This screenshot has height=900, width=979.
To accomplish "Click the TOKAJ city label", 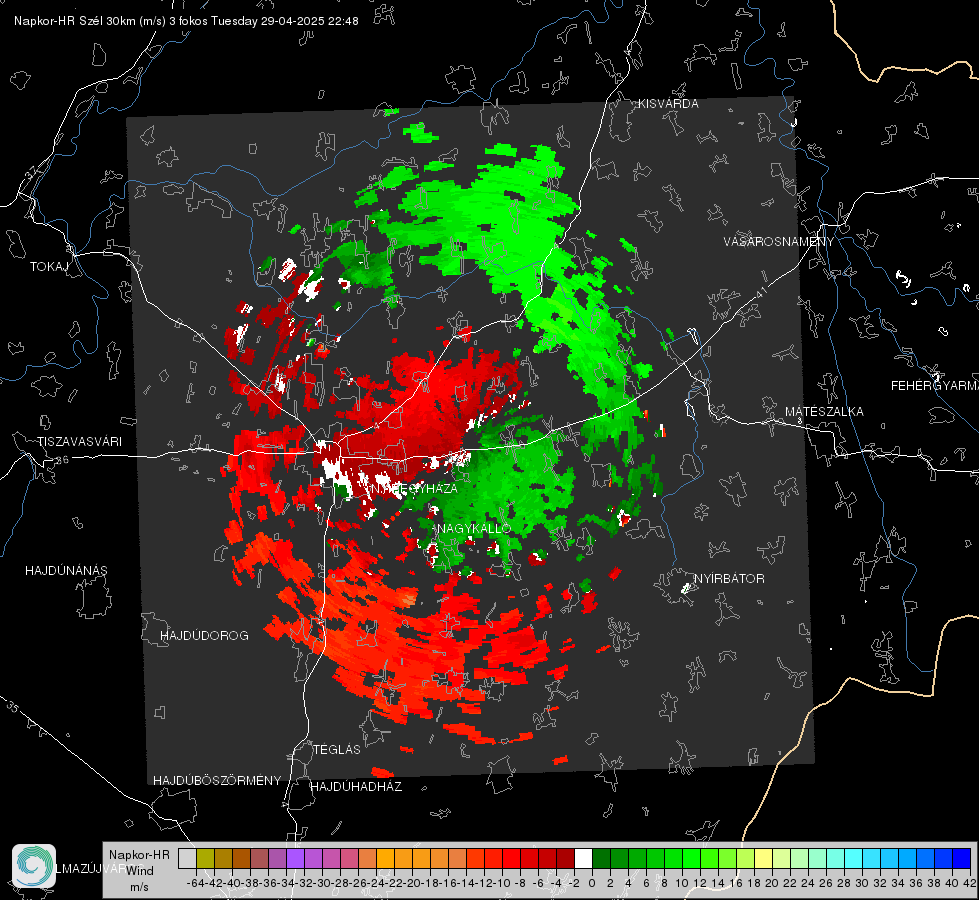I will tap(49, 267).
